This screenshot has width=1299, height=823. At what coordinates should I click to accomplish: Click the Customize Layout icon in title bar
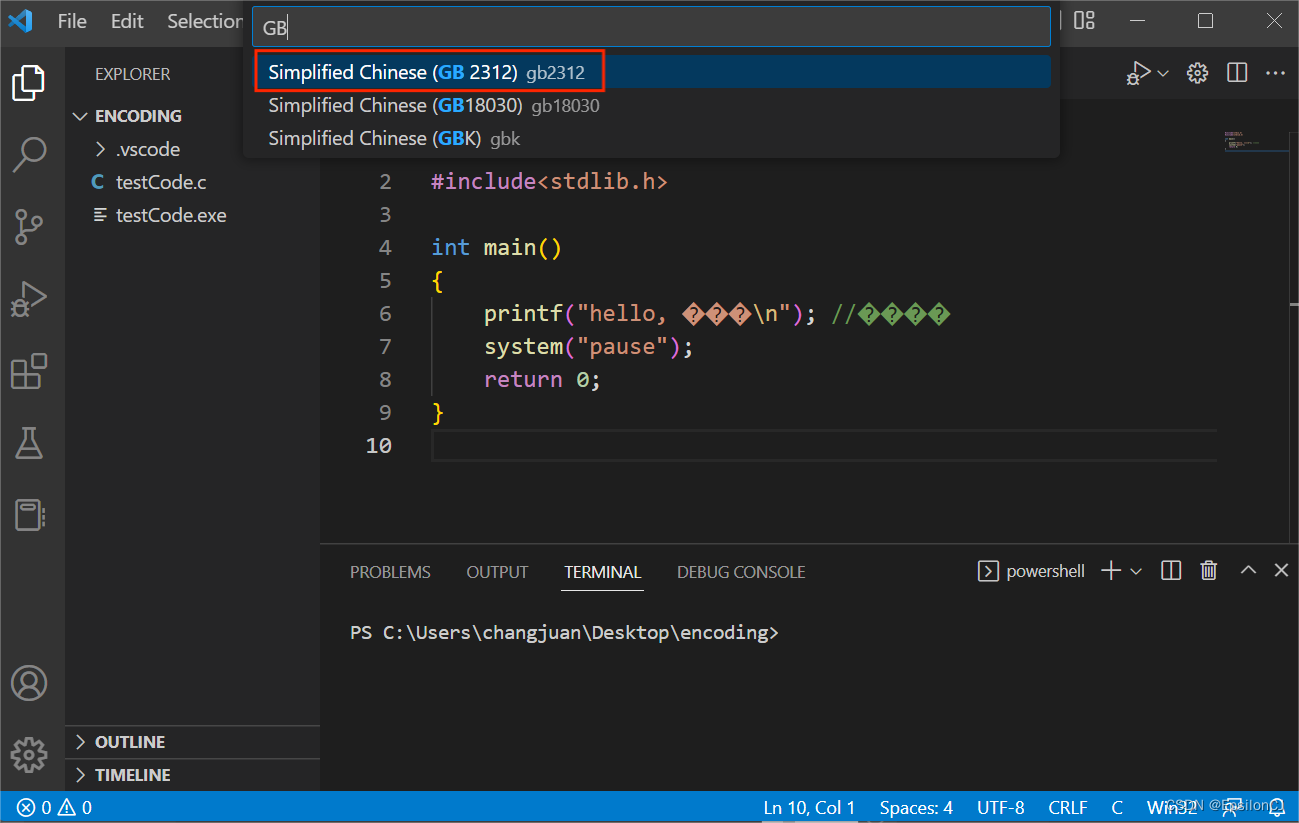1084,20
